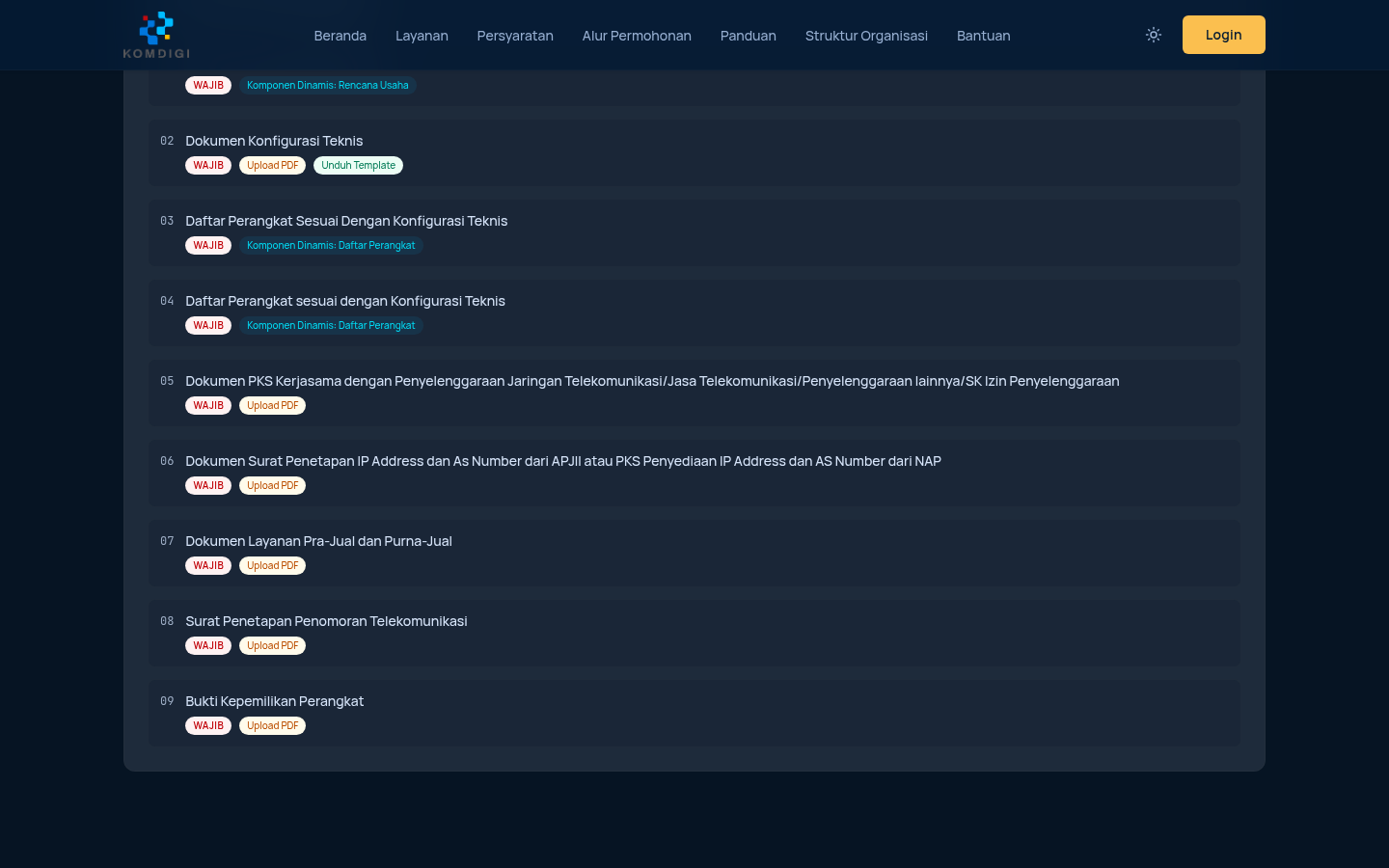The width and height of the screenshot is (1389, 868).
Task: Select the title Dokumen PKS Kerjasama dengan Penyelenggaraan Jaringan
Action: 652,381
